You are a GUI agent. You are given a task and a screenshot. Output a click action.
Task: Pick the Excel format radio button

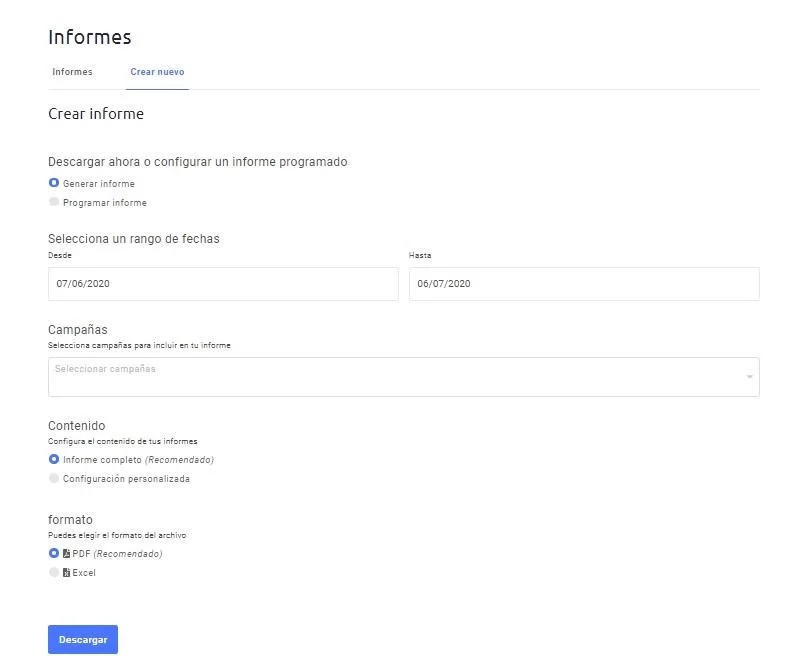click(x=53, y=572)
